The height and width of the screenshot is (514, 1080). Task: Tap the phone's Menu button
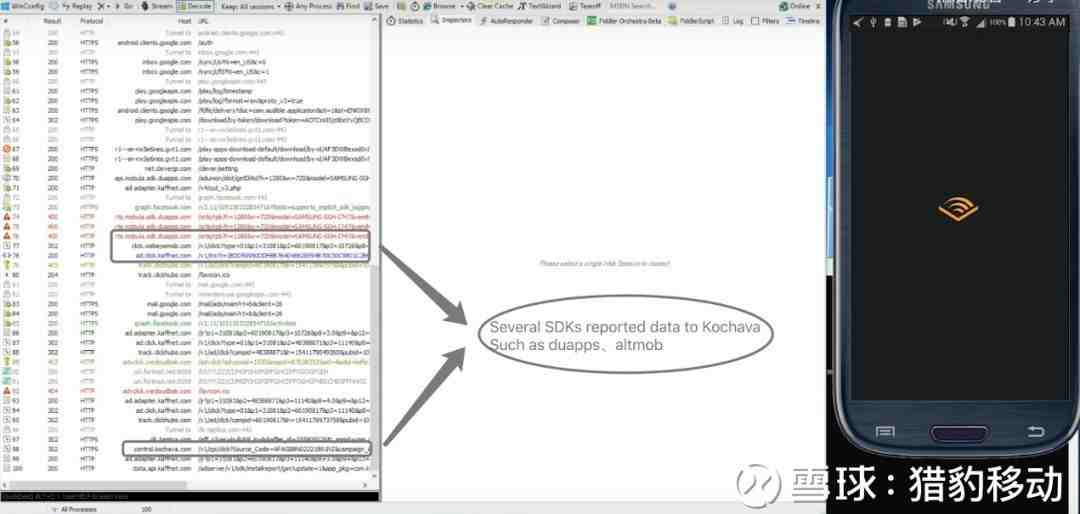click(x=884, y=432)
